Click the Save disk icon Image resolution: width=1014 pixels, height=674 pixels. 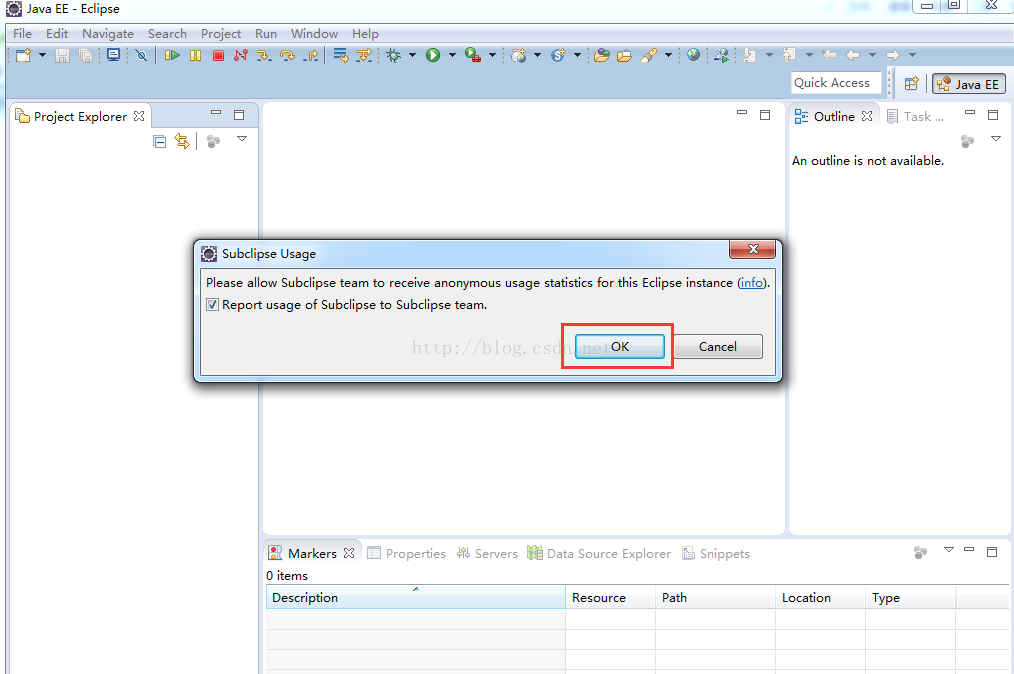[x=62, y=56]
